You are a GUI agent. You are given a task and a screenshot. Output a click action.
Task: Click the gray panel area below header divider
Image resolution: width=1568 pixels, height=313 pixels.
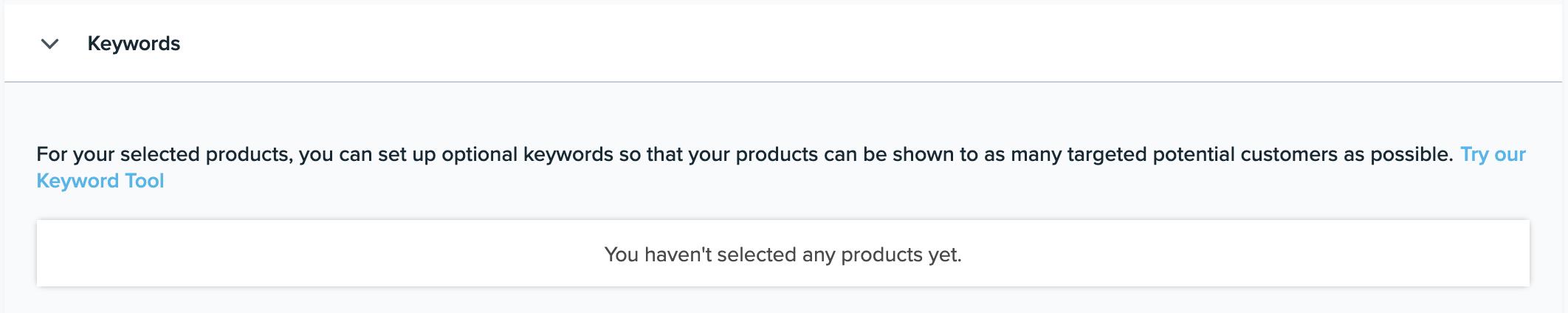tap(738, 111)
